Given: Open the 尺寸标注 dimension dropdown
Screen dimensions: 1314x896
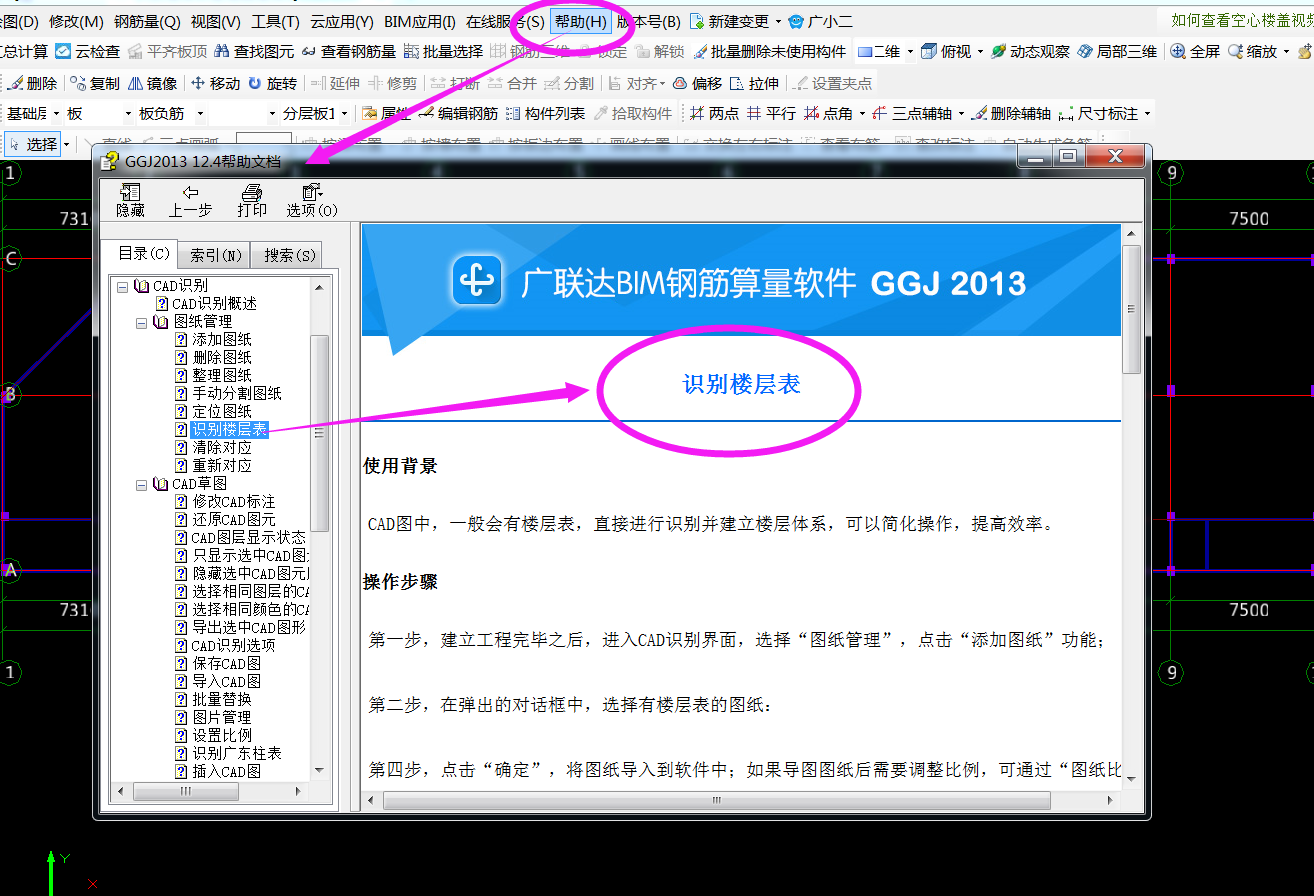Looking at the screenshot, I should click(1147, 114).
